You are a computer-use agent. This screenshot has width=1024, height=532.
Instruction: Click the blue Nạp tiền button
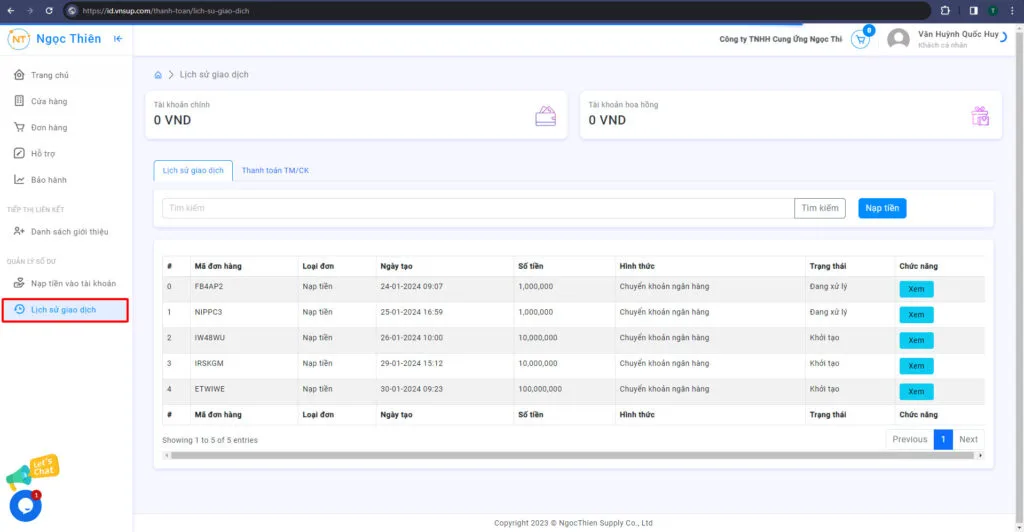click(881, 208)
